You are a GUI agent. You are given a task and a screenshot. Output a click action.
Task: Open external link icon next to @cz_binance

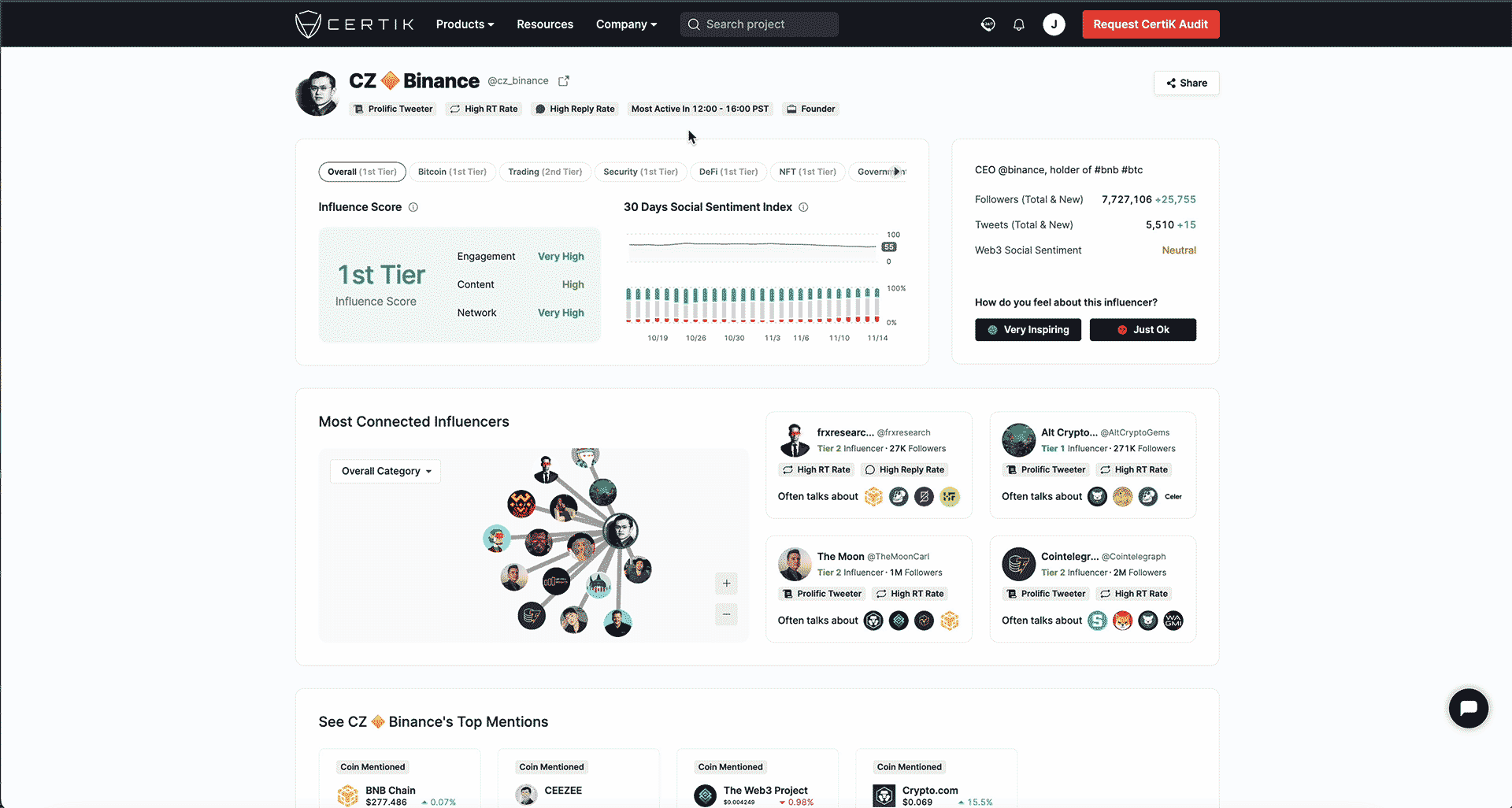[x=564, y=81]
